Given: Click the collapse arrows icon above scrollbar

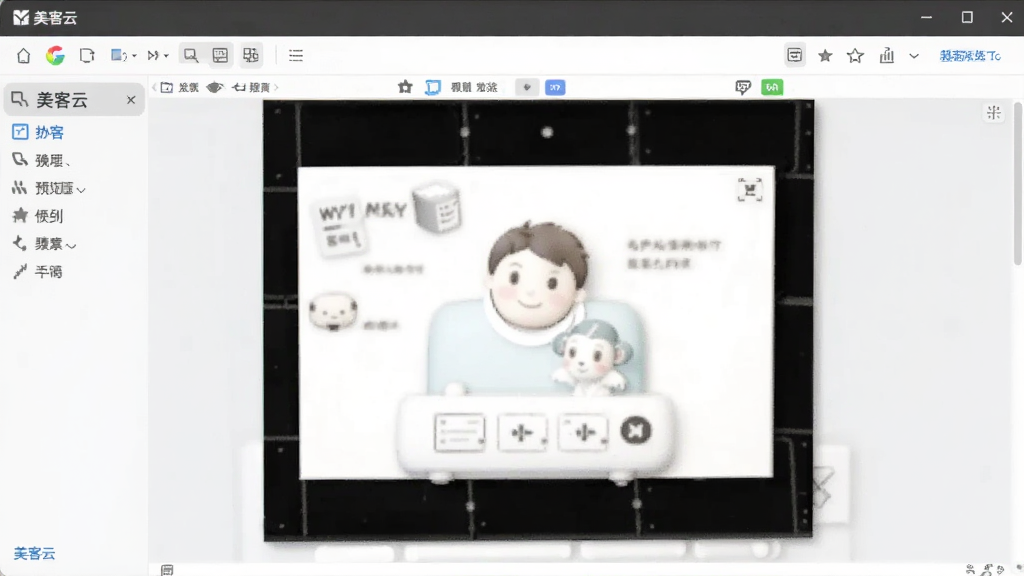Looking at the screenshot, I should click(x=994, y=112).
